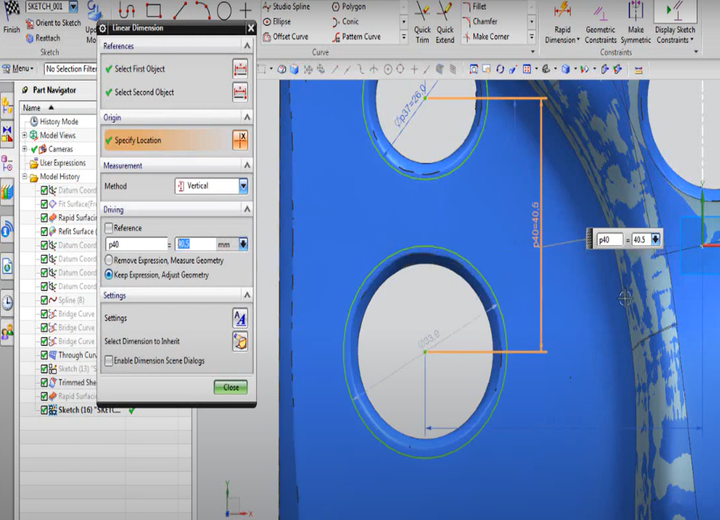Select the Point tool plus icon
The height and width of the screenshot is (520, 720).
(x=246, y=10)
